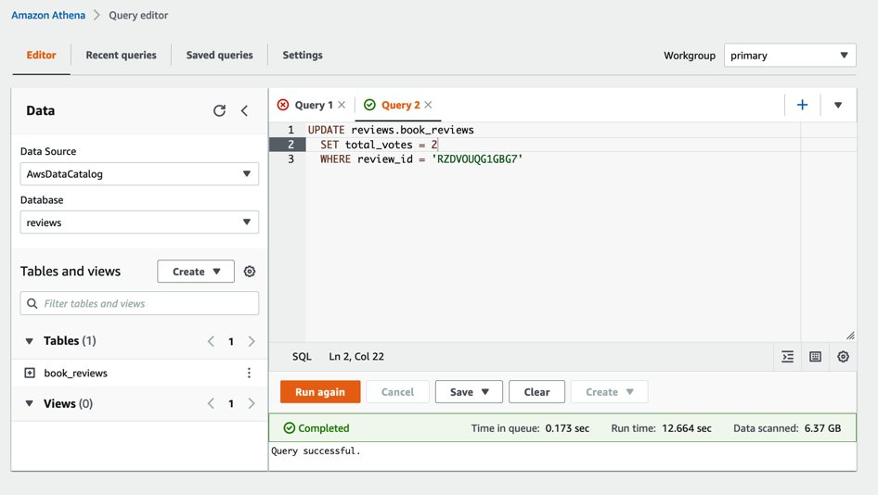The image size is (879, 495).
Task: Click line number 2 in editor gutter
Action: point(290,145)
